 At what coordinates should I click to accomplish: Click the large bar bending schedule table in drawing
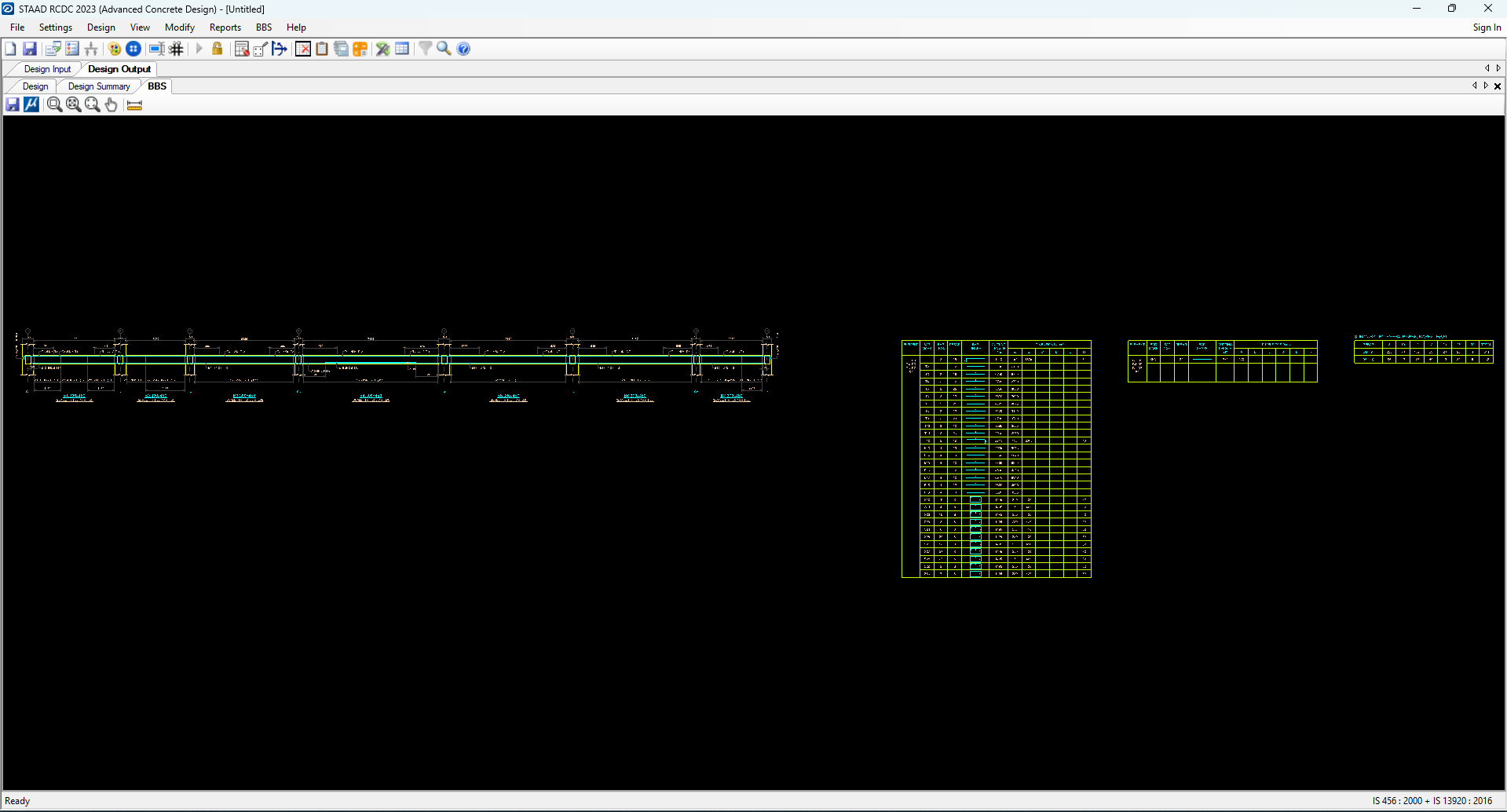point(996,459)
